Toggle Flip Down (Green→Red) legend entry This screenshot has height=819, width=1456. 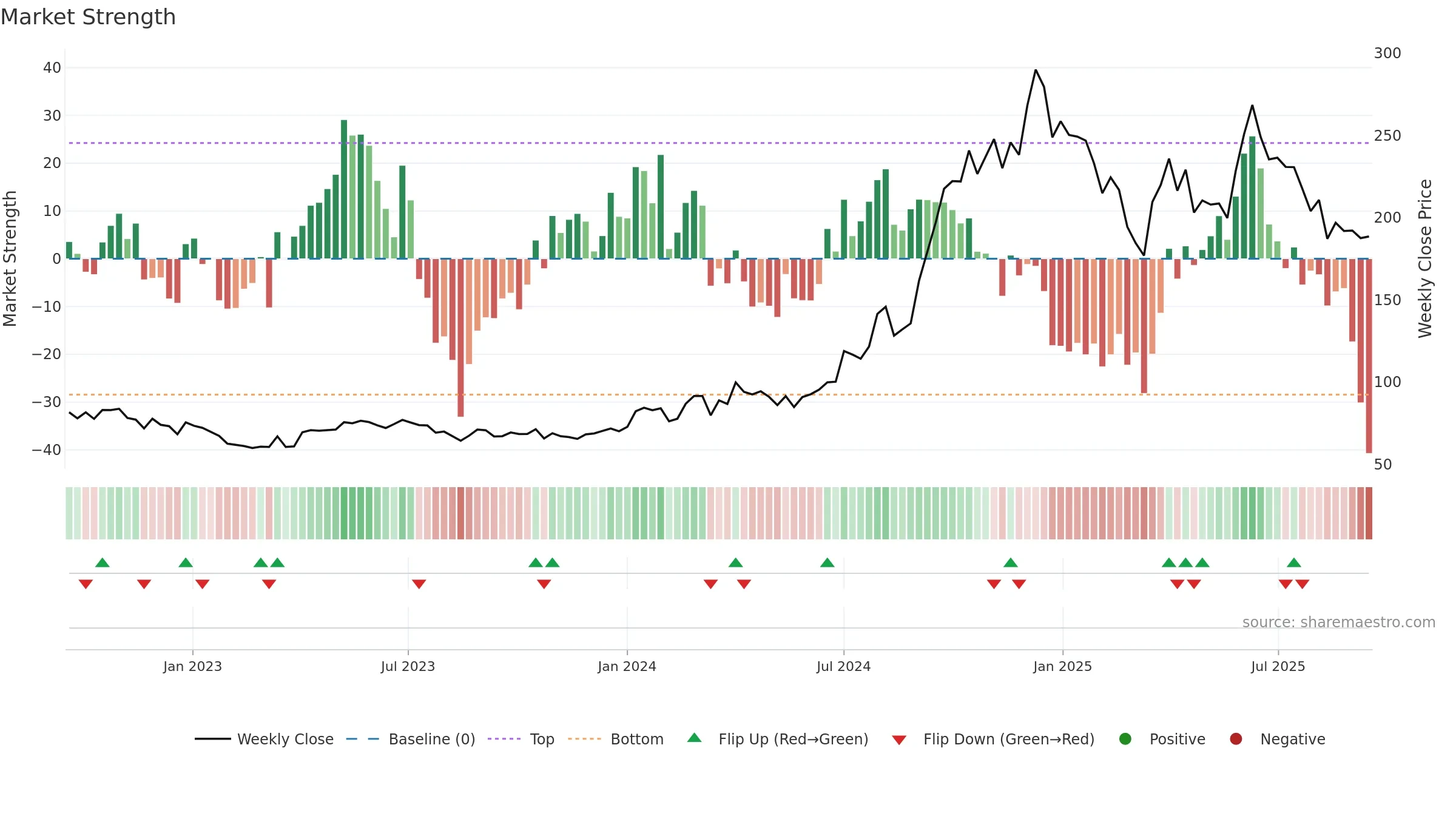[993, 739]
